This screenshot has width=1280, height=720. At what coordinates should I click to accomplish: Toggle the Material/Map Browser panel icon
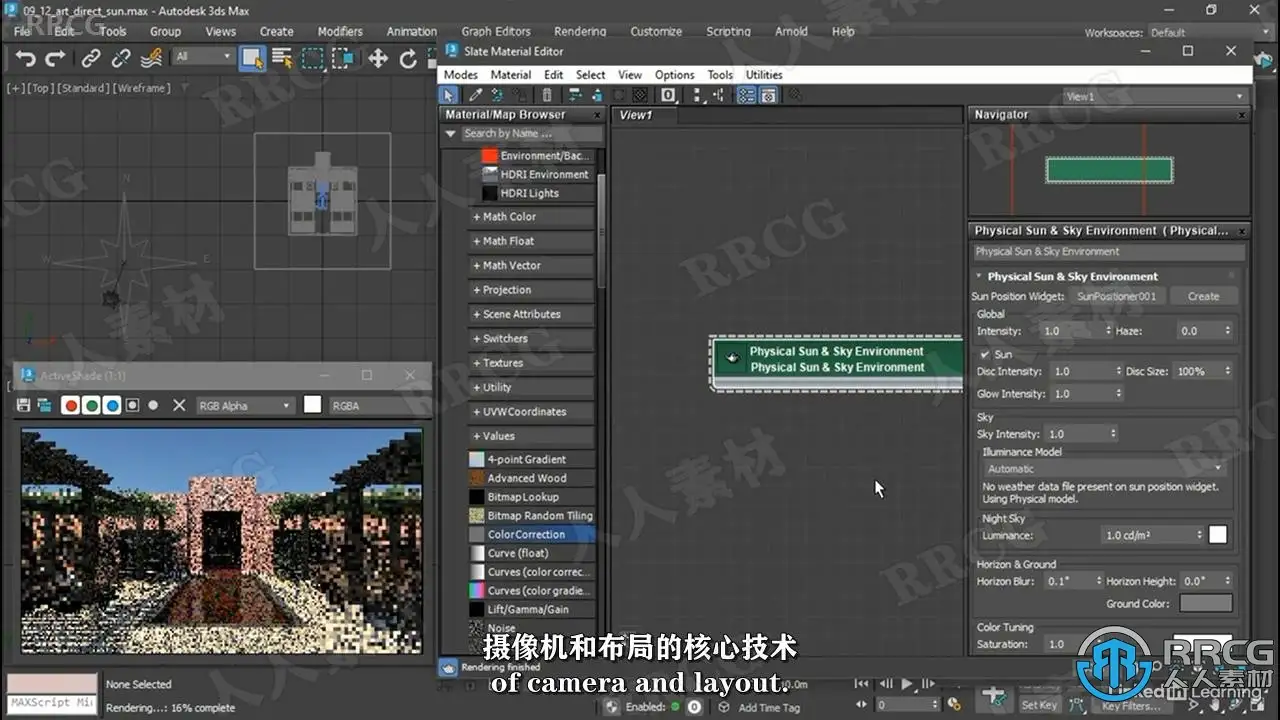tap(746, 95)
